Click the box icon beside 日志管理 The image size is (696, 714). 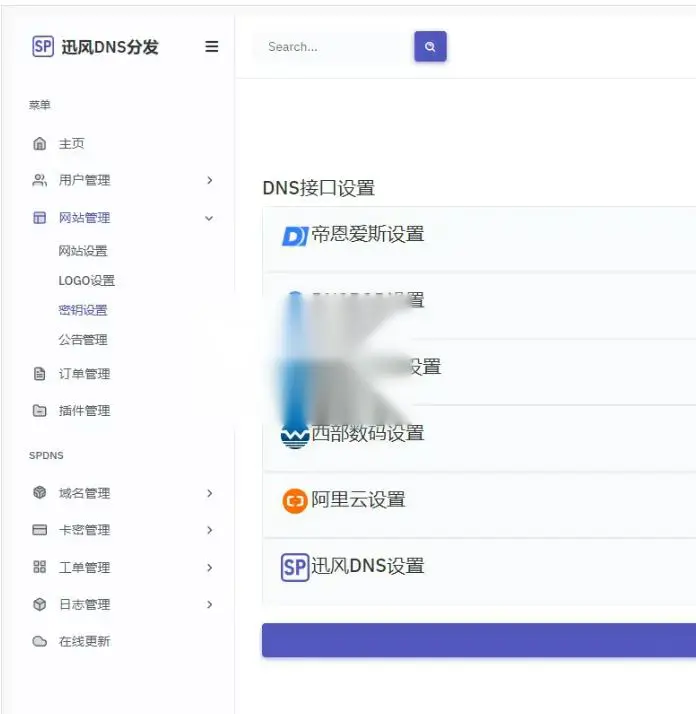click(40, 604)
